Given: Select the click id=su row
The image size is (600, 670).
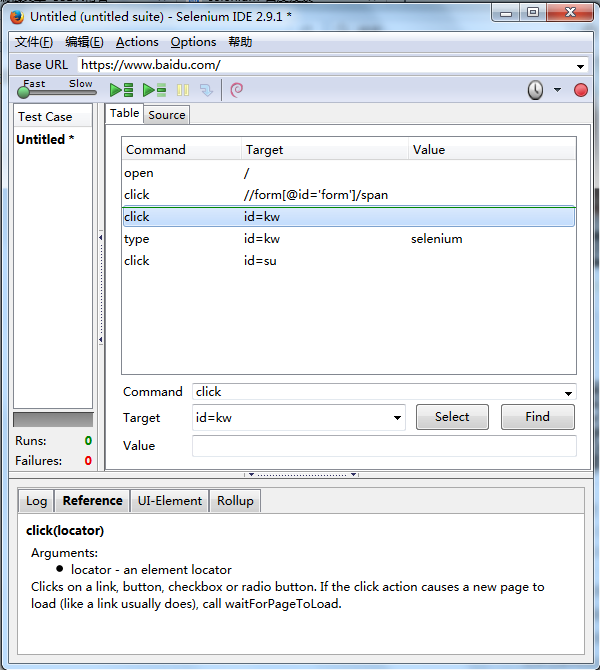Looking at the screenshot, I should pyautogui.click(x=349, y=261).
